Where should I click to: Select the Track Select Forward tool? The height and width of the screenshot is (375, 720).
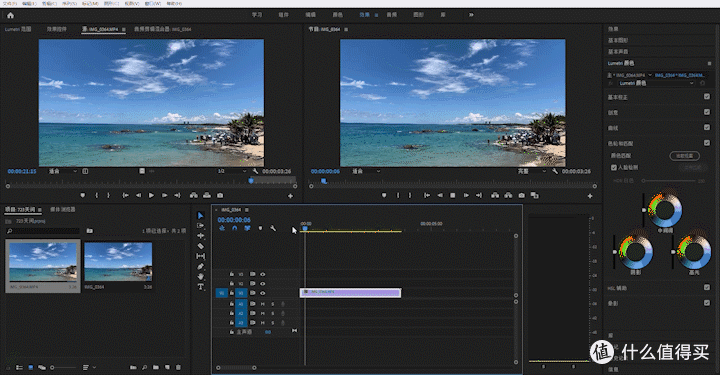click(201, 226)
